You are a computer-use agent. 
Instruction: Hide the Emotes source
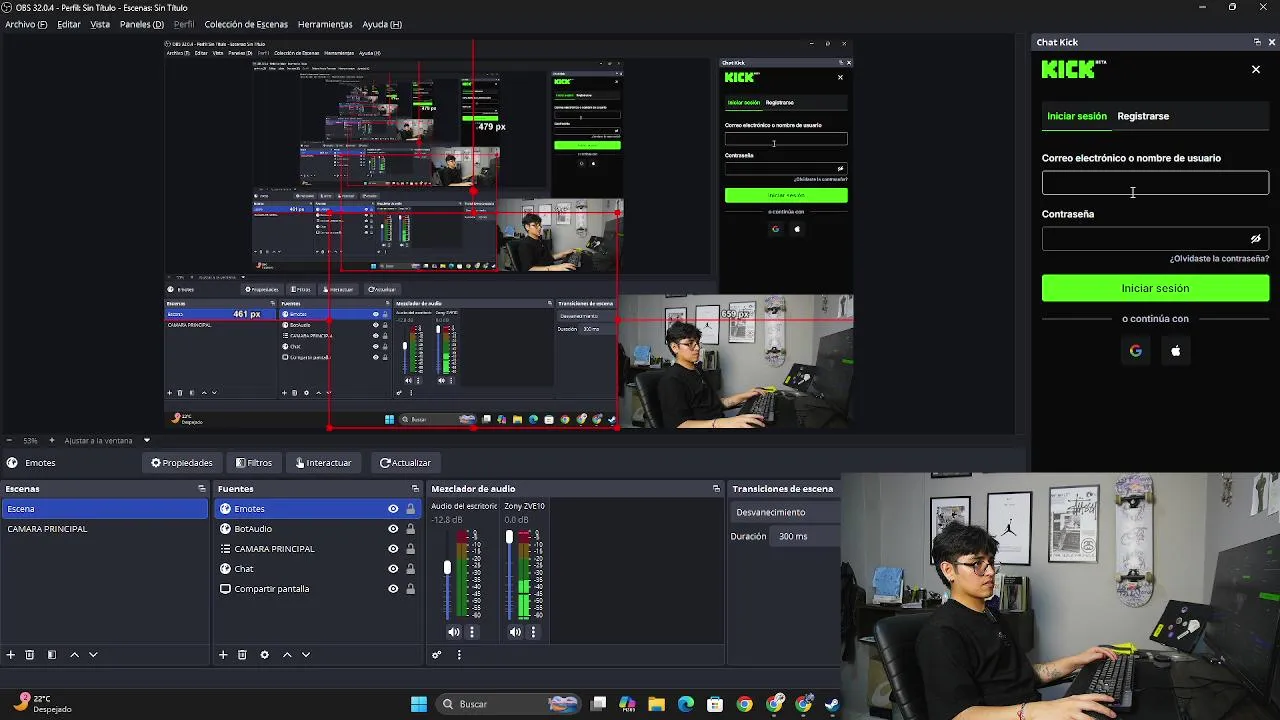(x=393, y=509)
